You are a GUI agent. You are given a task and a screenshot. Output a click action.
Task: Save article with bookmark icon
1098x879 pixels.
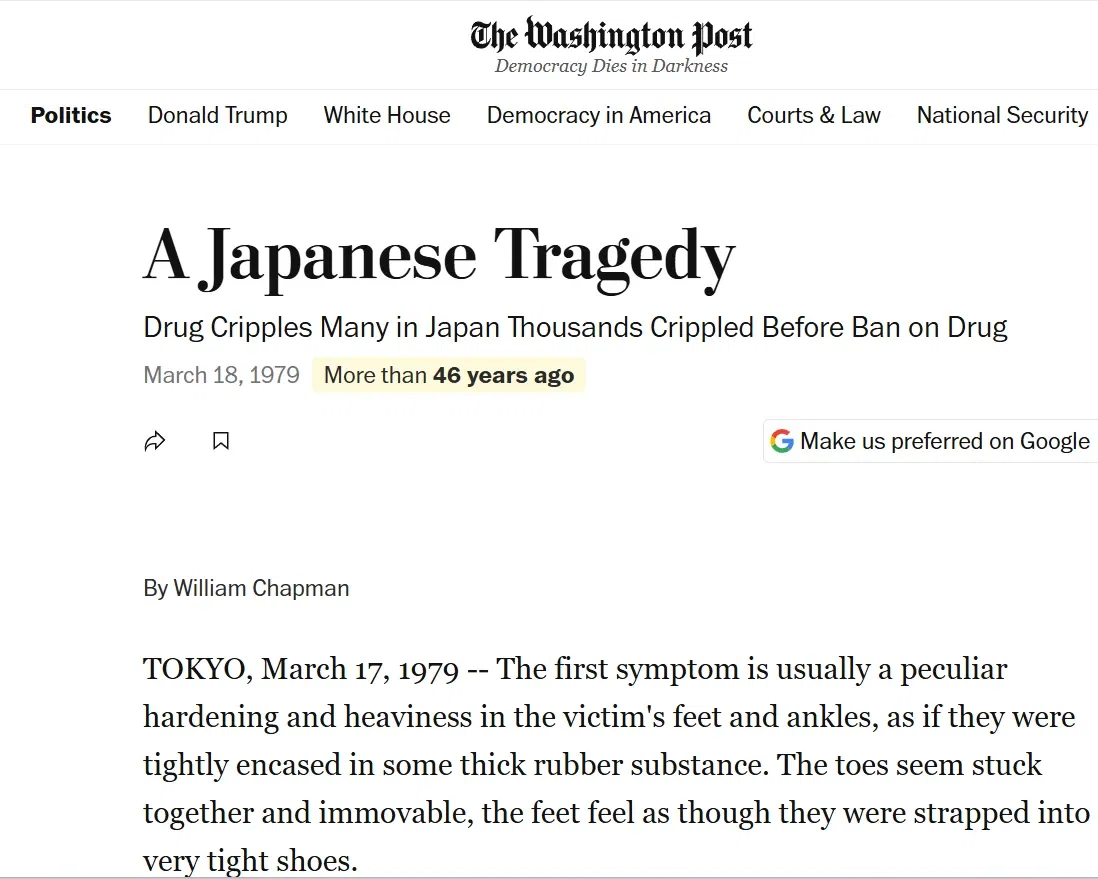click(221, 441)
